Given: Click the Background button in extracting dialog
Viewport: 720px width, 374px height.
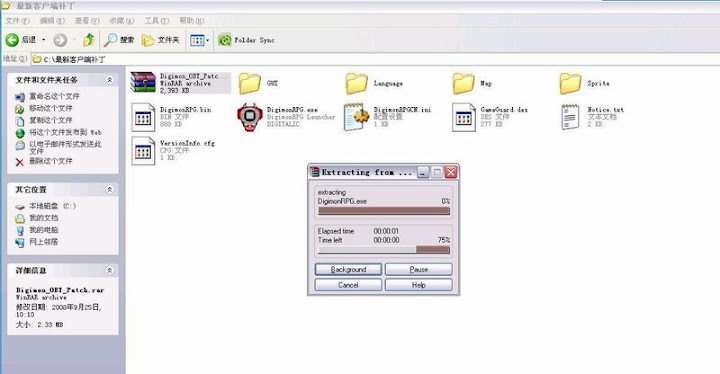Looking at the screenshot, I should [x=349, y=269].
